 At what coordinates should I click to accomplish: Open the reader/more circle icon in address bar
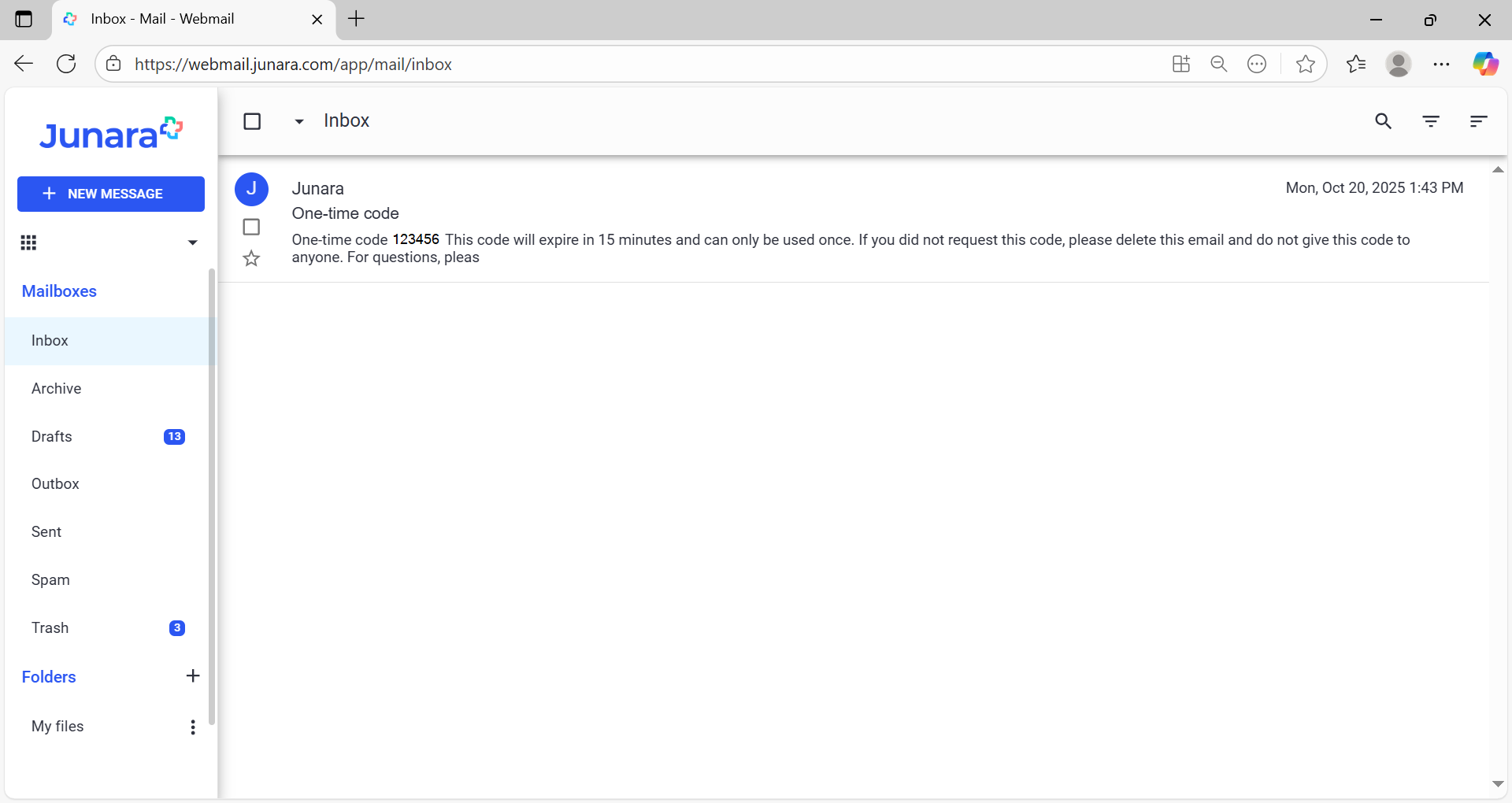coord(1257,64)
